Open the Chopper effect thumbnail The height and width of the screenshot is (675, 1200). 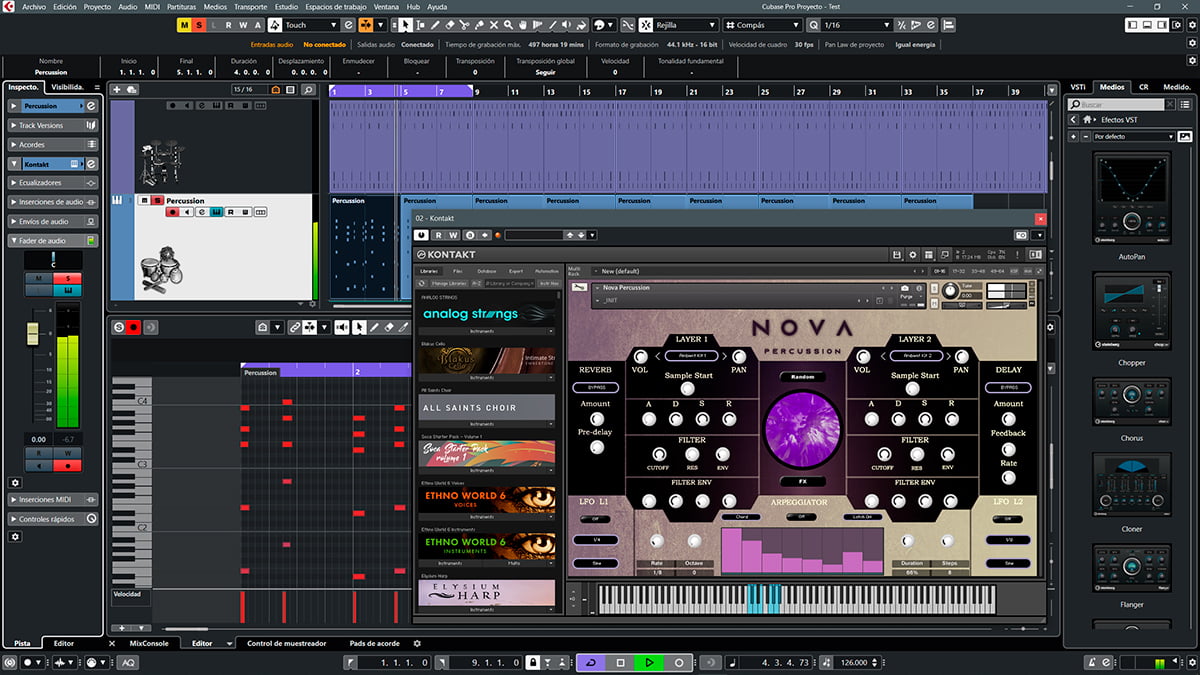coord(1132,313)
